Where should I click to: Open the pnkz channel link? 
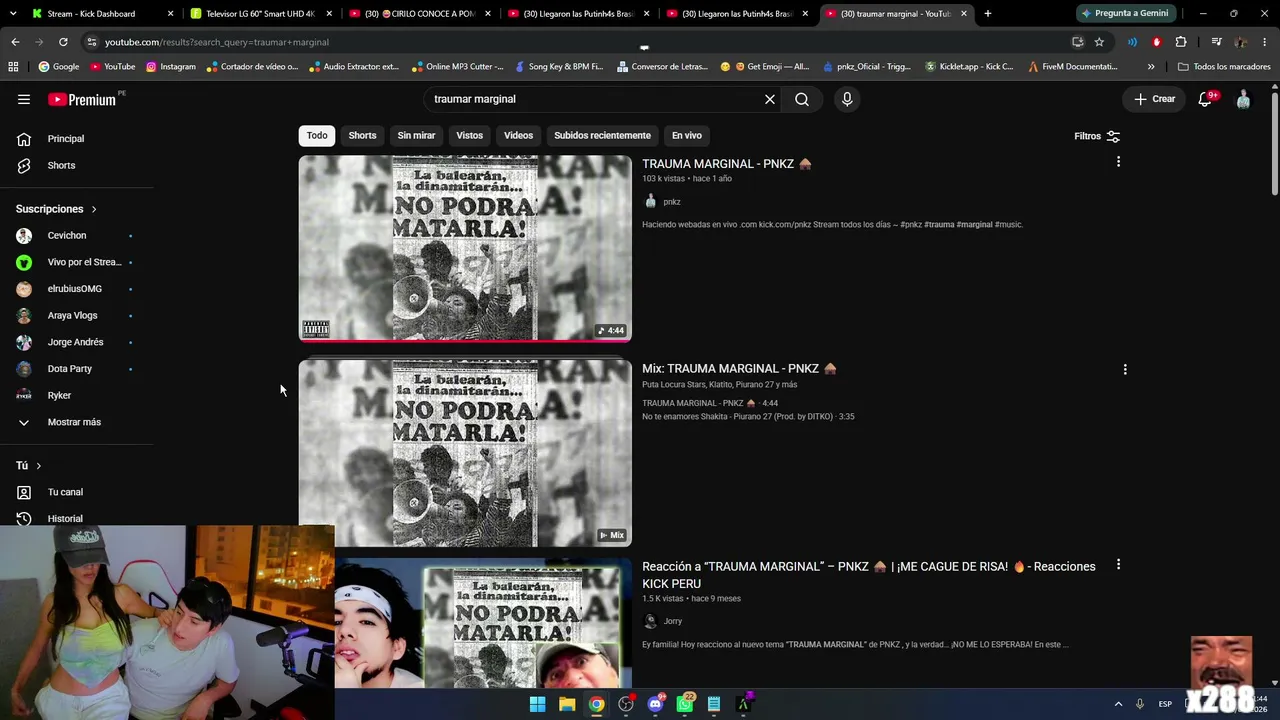pyautogui.click(x=672, y=202)
